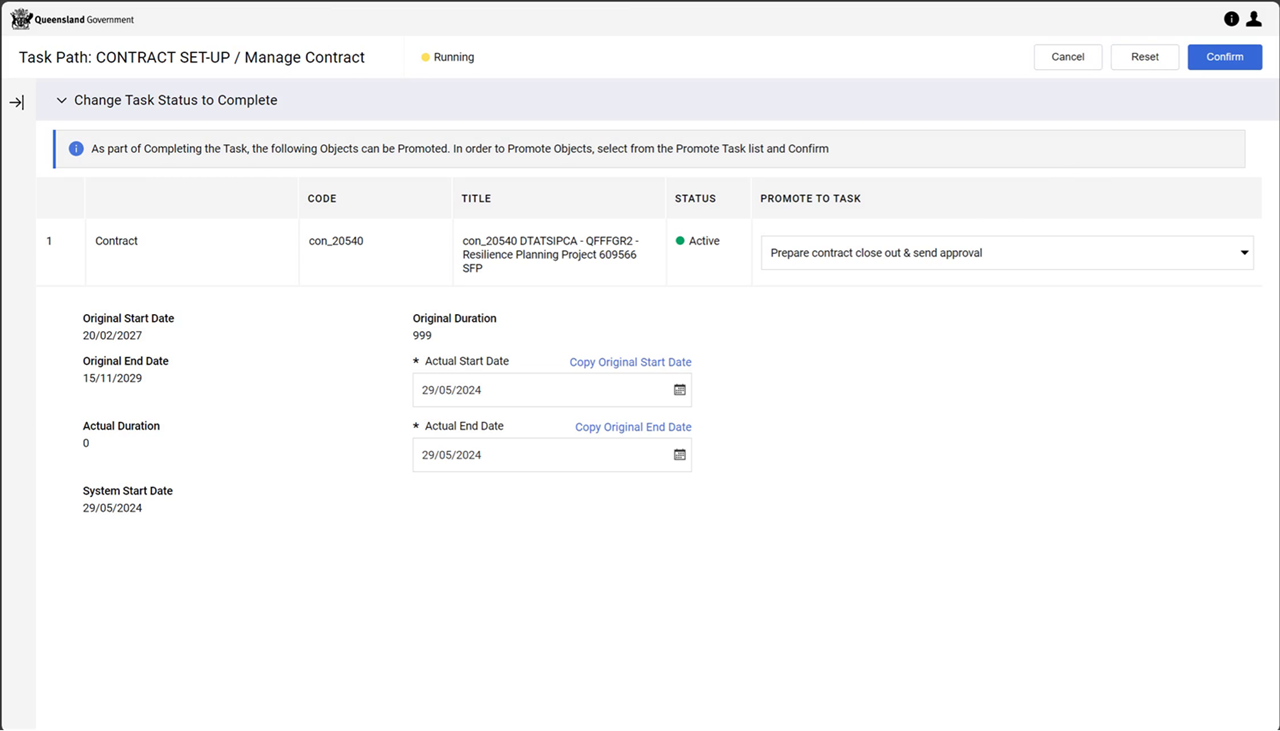
Task: Expand the side panel arrow icon
Action: (x=17, y=102)
